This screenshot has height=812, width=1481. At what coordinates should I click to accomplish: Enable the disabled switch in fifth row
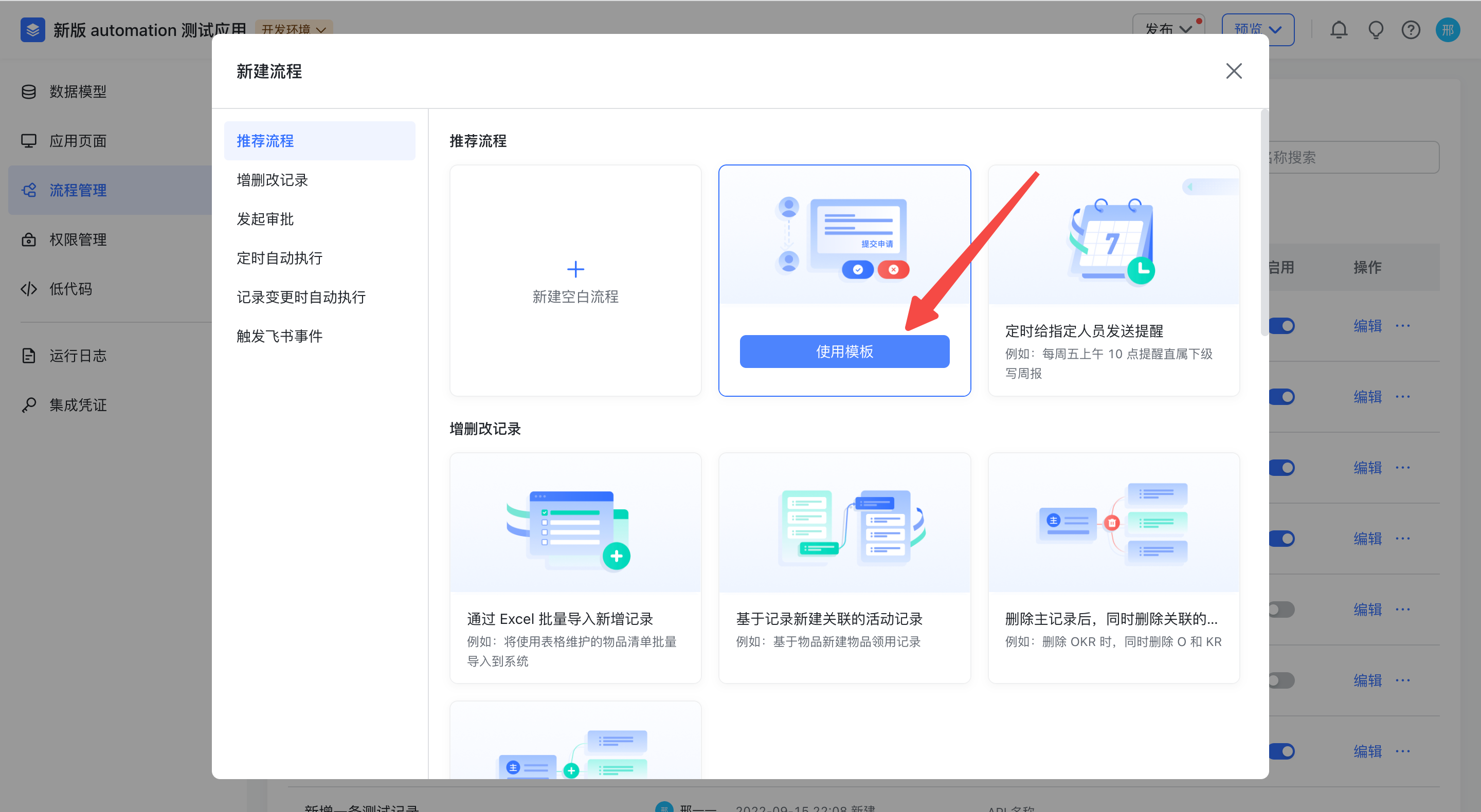[1282, 609]
